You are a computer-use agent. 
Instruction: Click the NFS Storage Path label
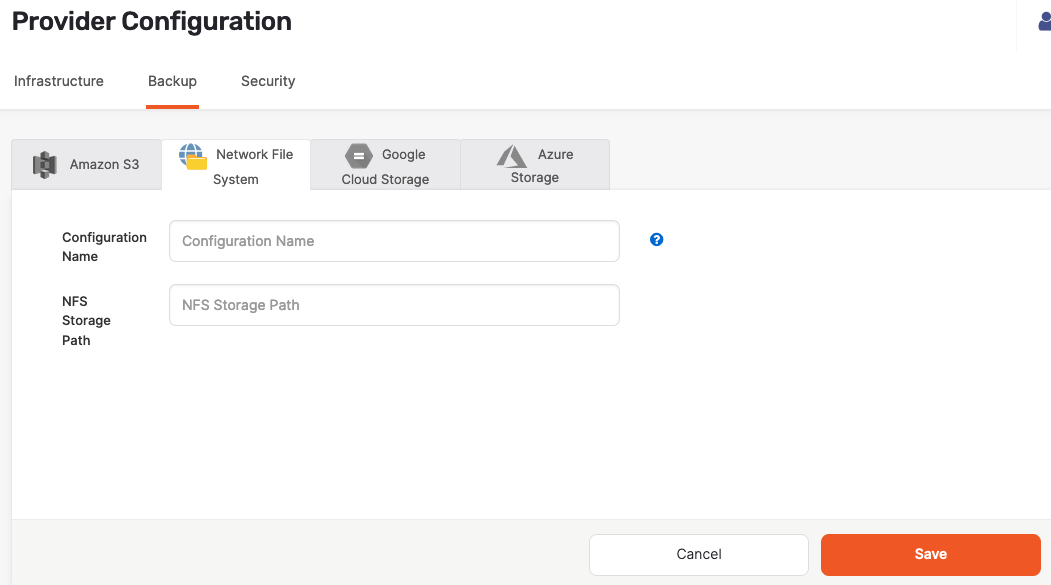pyautogui.click(x=86, y=320)
